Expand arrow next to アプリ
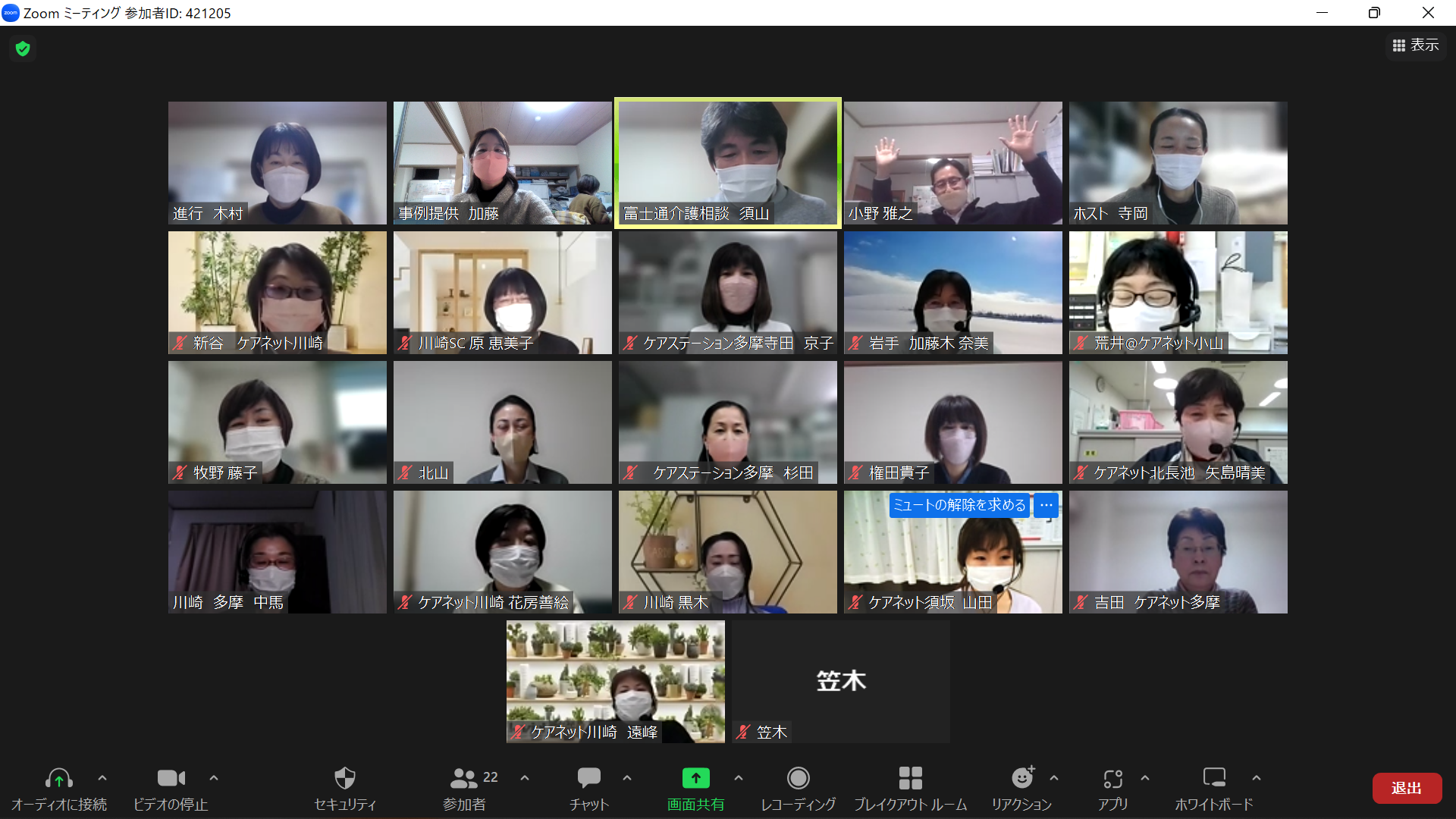The width and height of the screenshot is (1456, 819). [x=1145, y=778]
